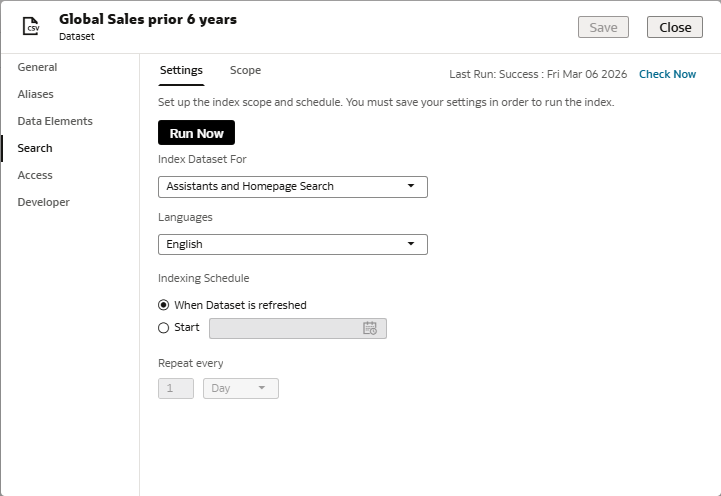Select the 'Start' schedule radio button

pyautogui.click(x=164, y=327)
